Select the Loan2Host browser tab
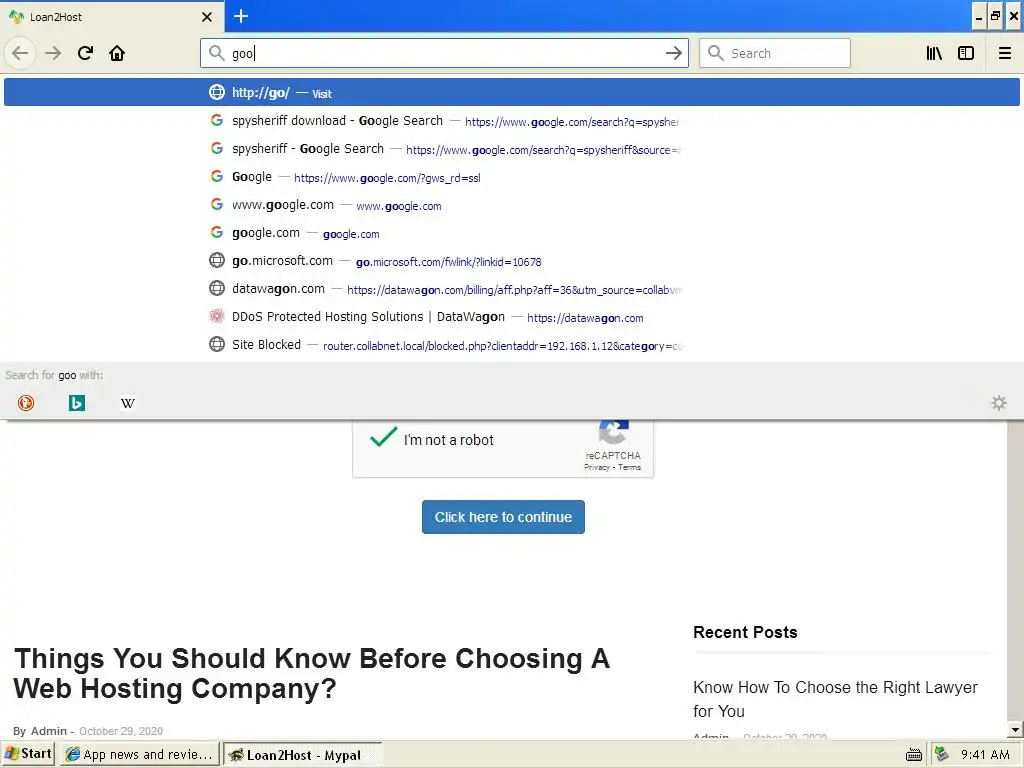Viewport: 1024px width, 768px height. pyautogui.click(x=111, y=17)
